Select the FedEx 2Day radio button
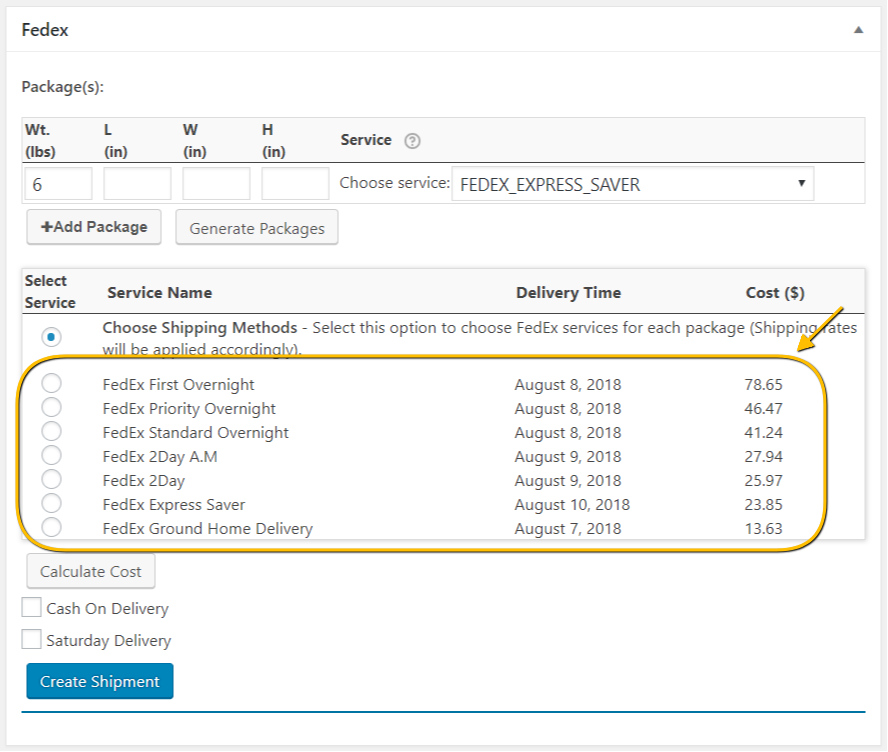The width and height of the screenshot is (888, 752). click(51, 480)
